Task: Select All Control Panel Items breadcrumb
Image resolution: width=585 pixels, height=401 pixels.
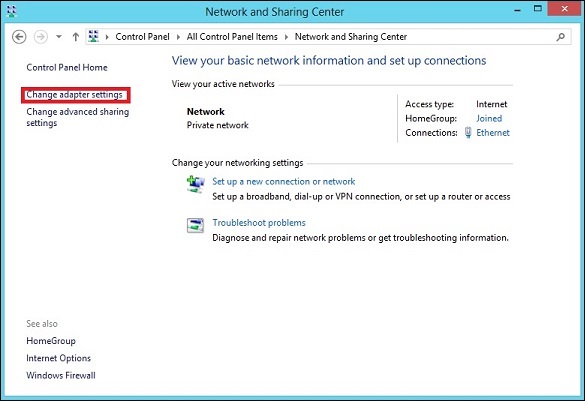Action: click(232, 37)
